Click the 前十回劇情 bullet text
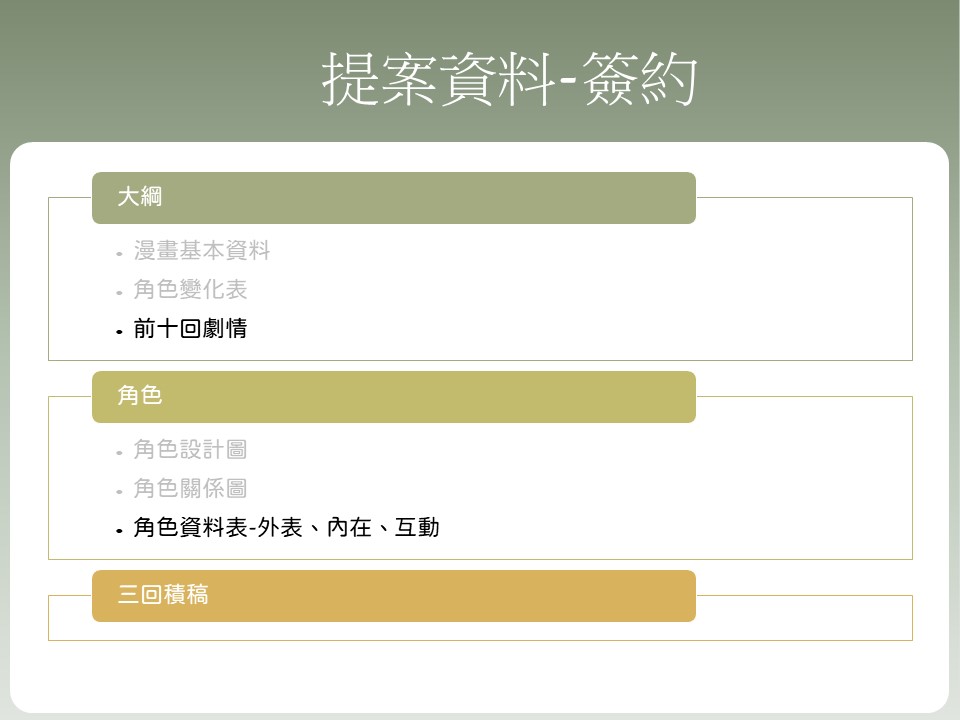This screenshot has height=720, width=960. click(190, 329)
